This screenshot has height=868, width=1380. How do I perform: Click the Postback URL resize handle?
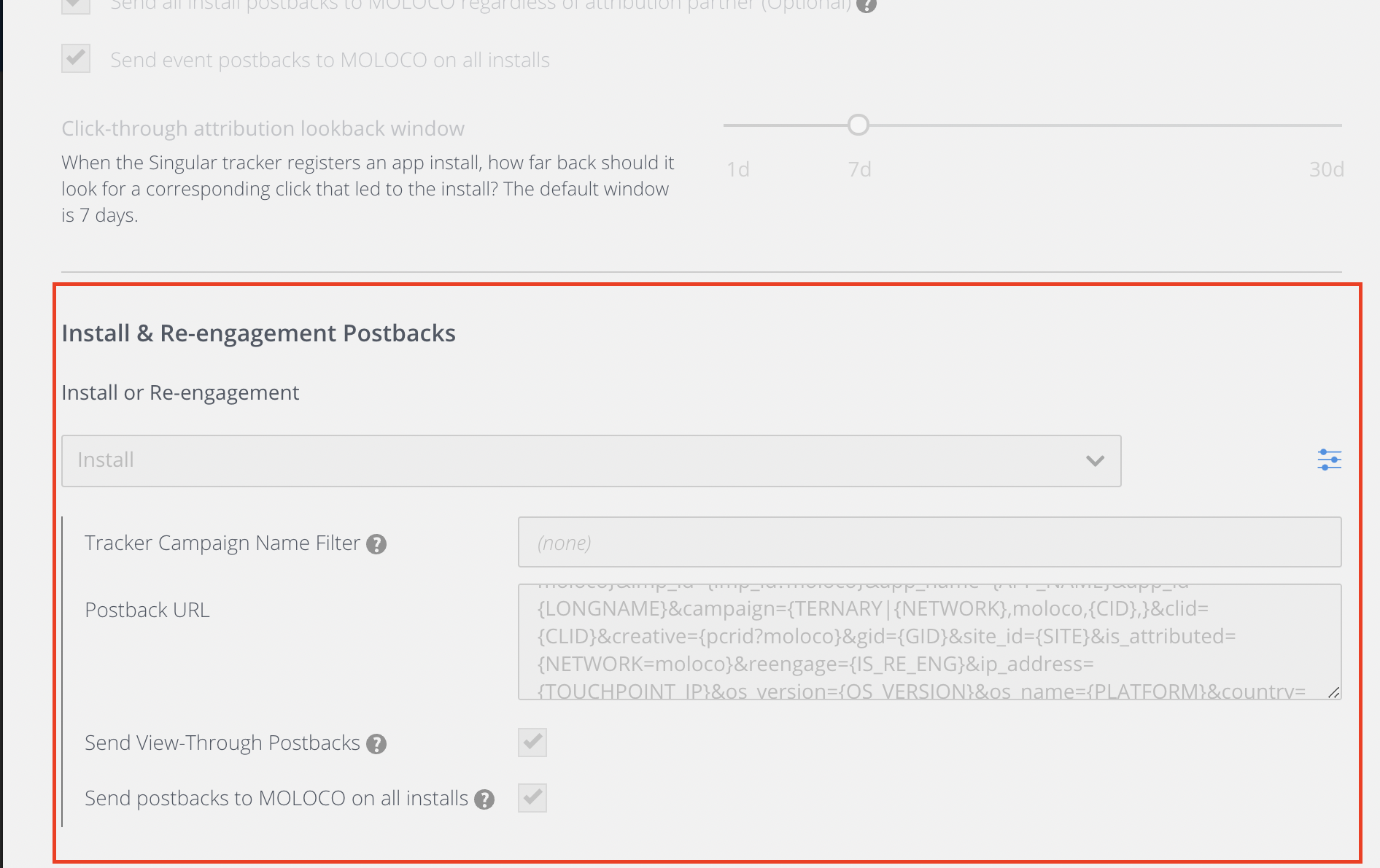pyautogui.click(x=1333, y=692)
